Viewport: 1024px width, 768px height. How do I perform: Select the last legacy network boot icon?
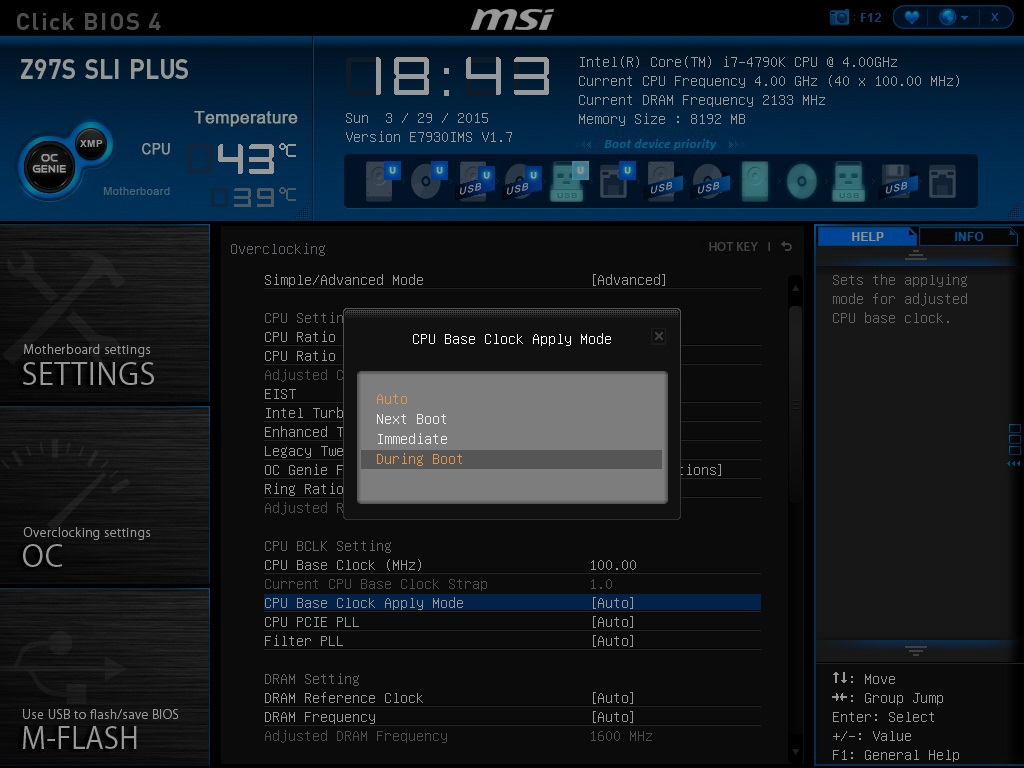tap(942, 182)
